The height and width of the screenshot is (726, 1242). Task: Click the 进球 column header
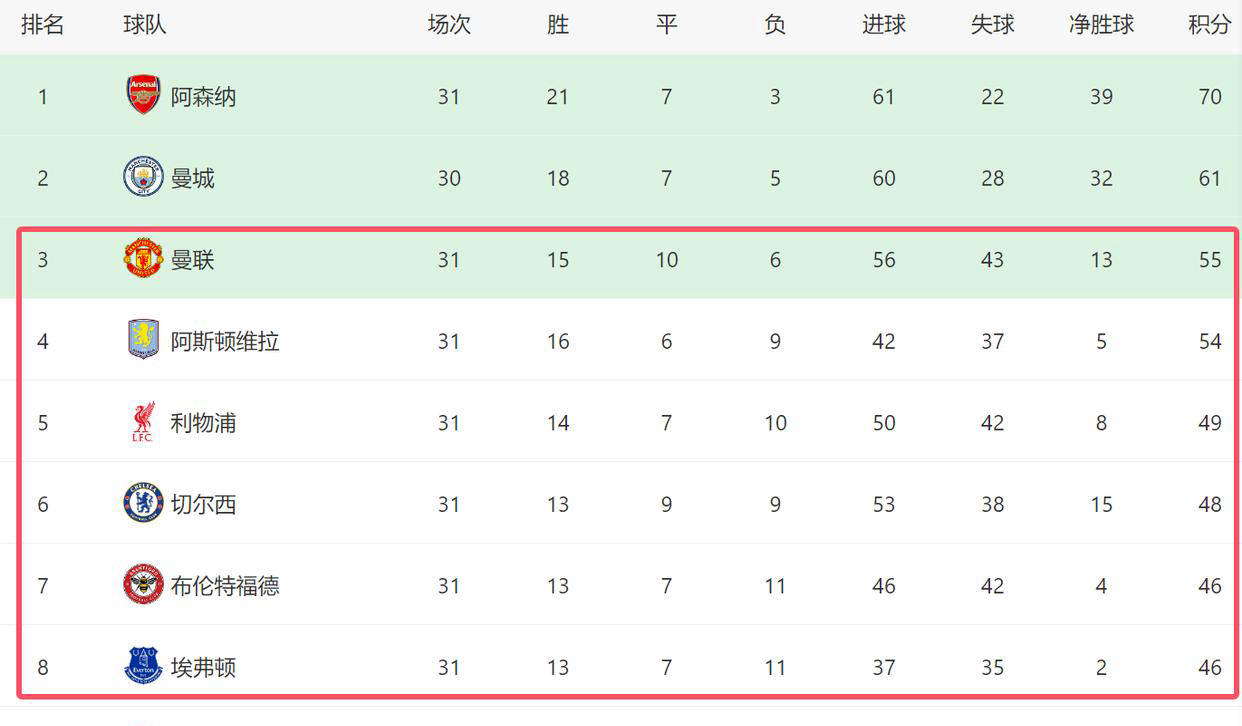[883, 25]
